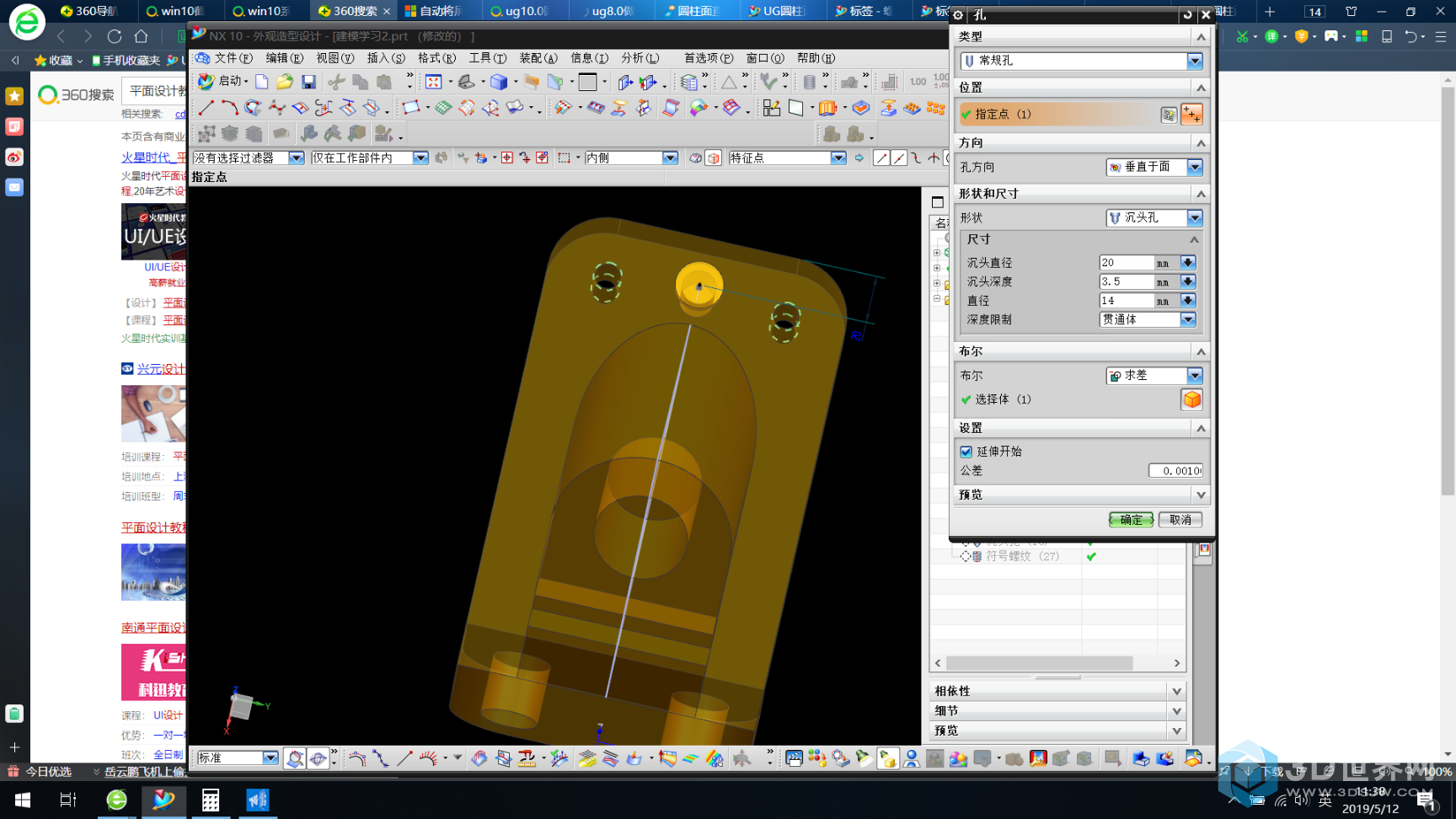Screen dimensions: 1456x819
Task: Click the horizontal scrollbar in navigator panel
Action: 1039,663
